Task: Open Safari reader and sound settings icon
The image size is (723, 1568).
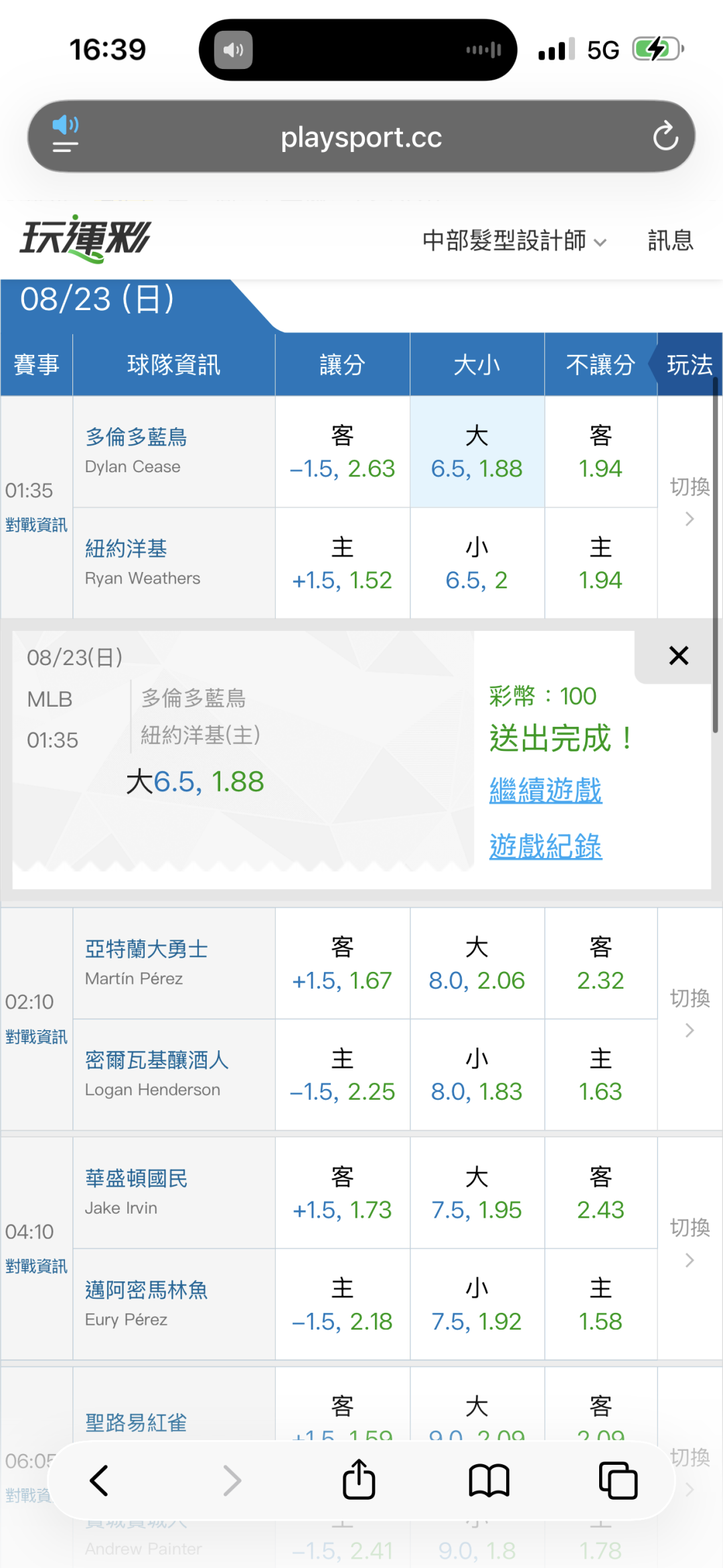Action: [66, 135]
